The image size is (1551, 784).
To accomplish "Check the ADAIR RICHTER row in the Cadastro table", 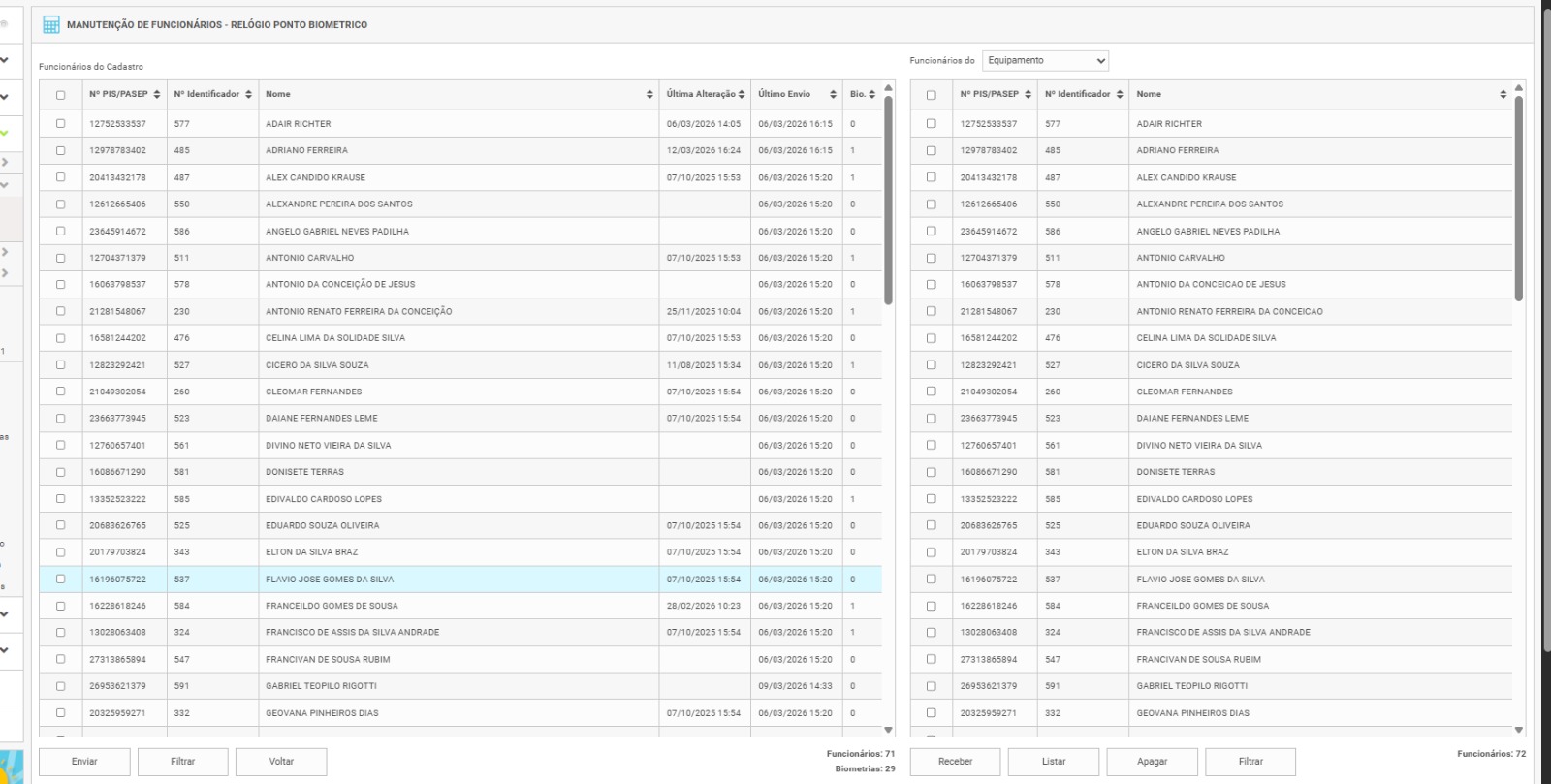I will click(61, 124).
